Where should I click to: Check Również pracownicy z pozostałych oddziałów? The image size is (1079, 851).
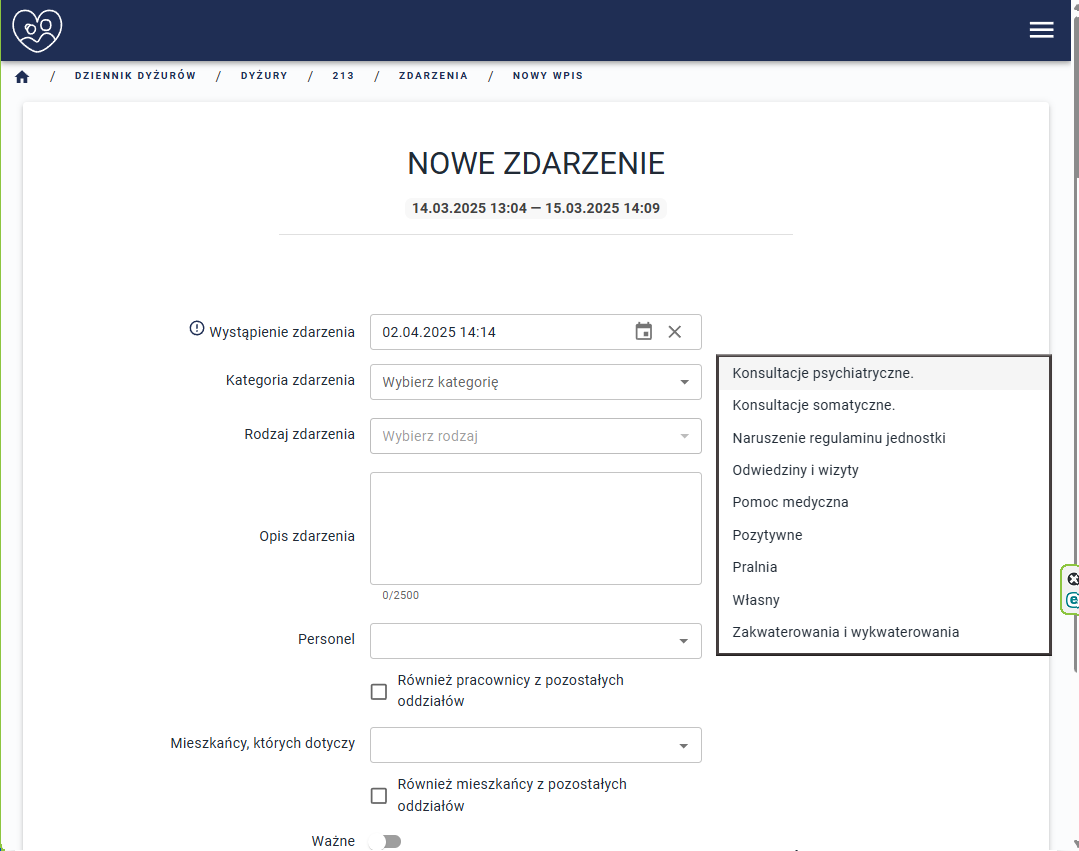pos(379,691)
